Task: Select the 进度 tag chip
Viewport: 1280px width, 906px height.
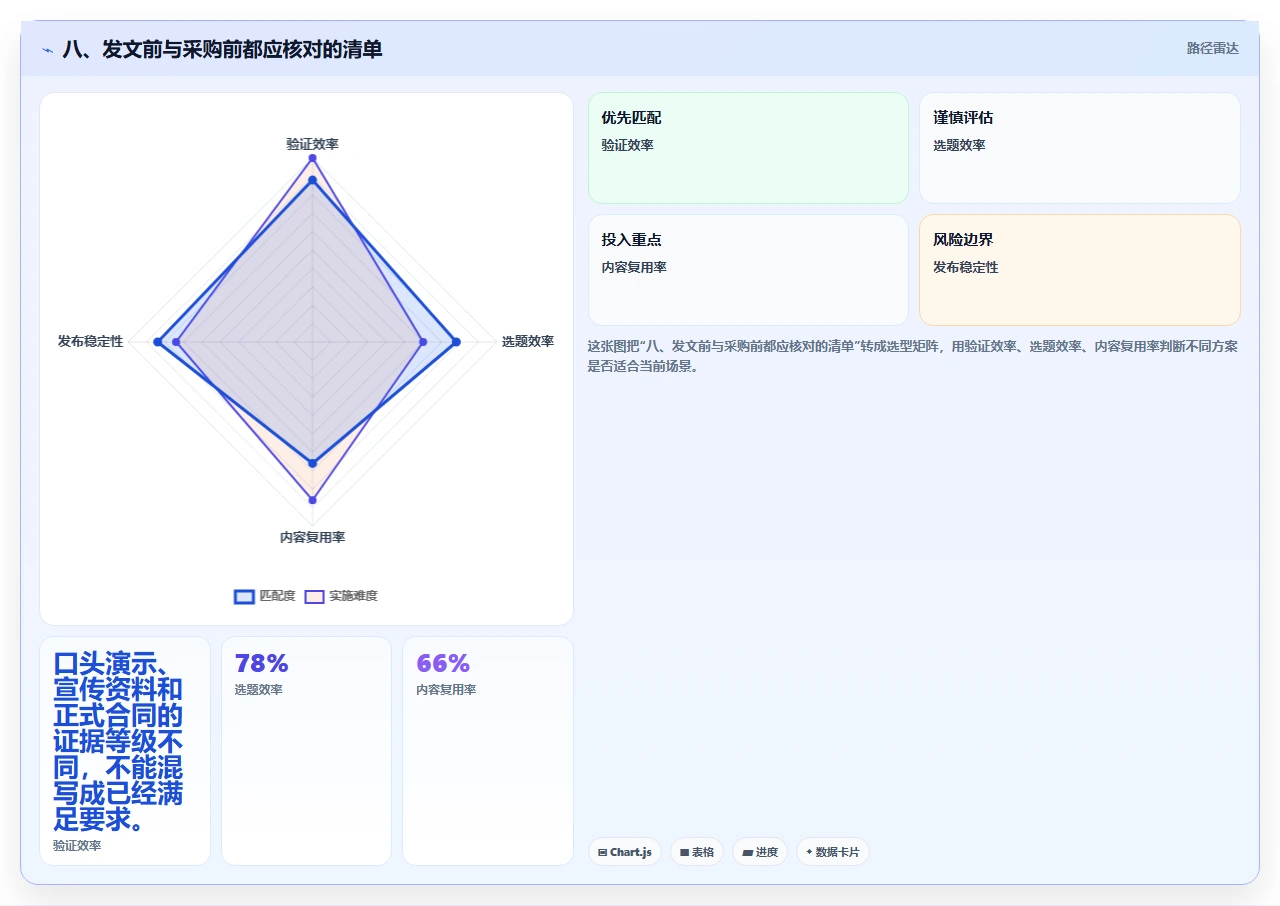Action: tap(760, 852)
